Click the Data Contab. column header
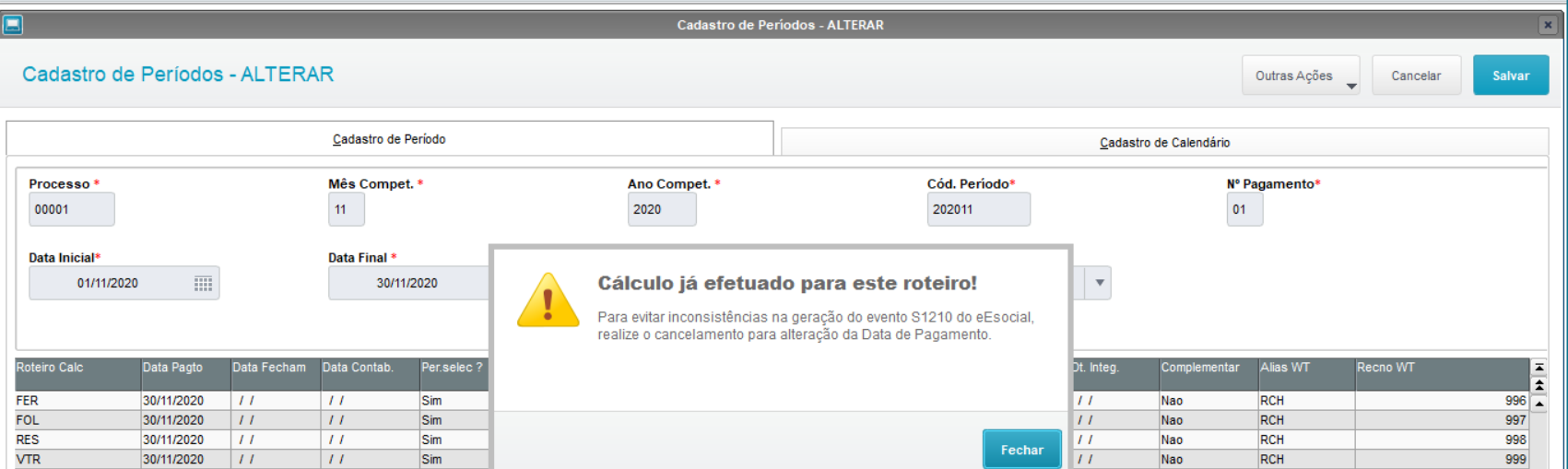Screen dimensions: 1568x469 coord(370,374)
